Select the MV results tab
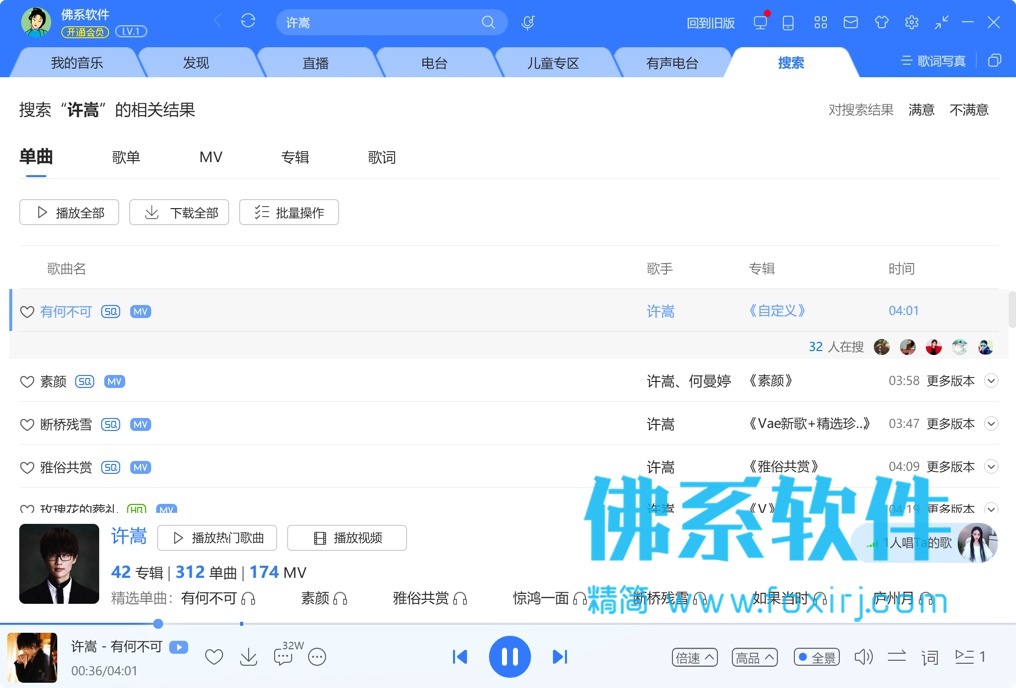 [x=211, y=157]
